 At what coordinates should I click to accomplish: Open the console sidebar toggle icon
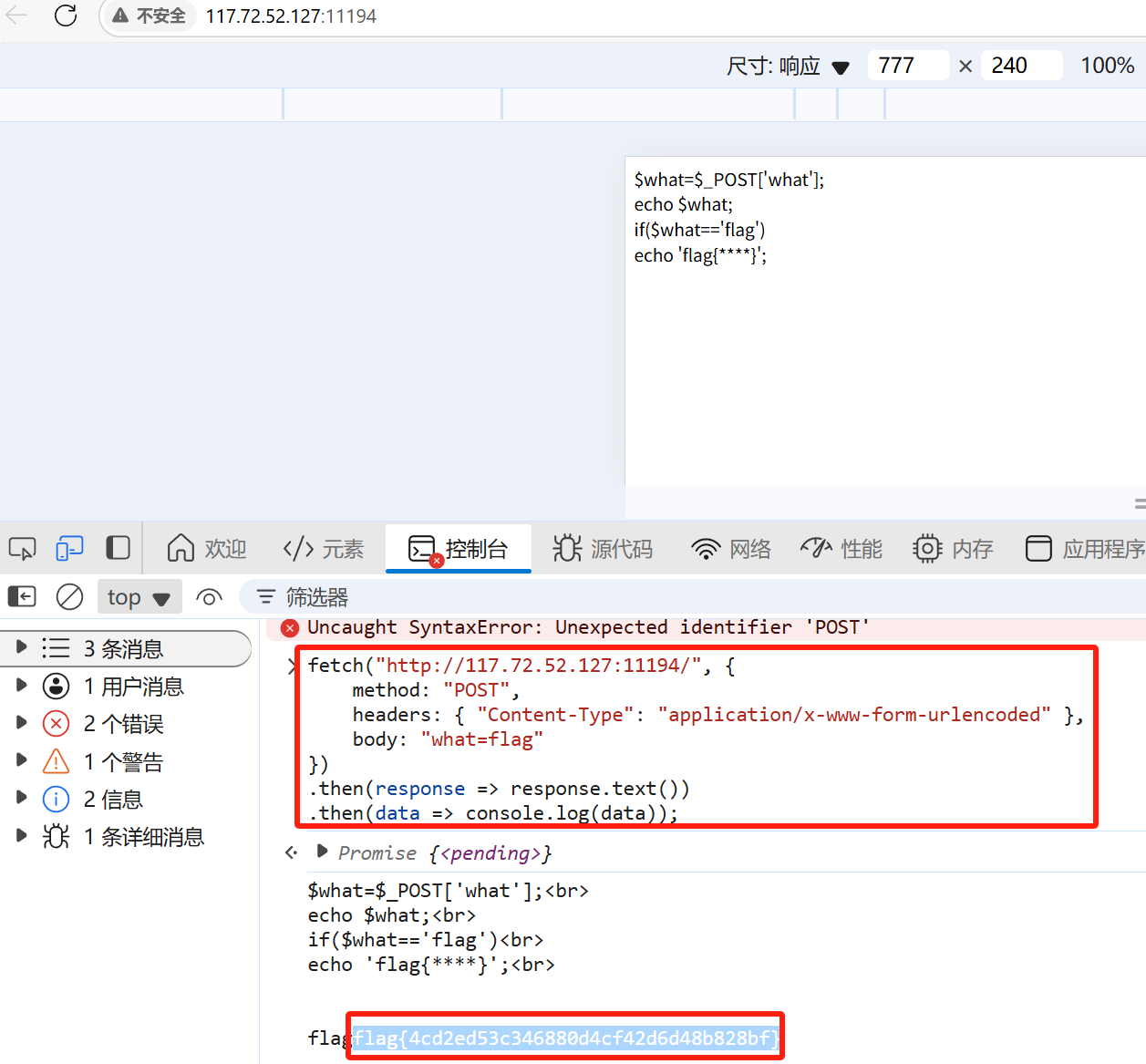(x=21, y=596)
